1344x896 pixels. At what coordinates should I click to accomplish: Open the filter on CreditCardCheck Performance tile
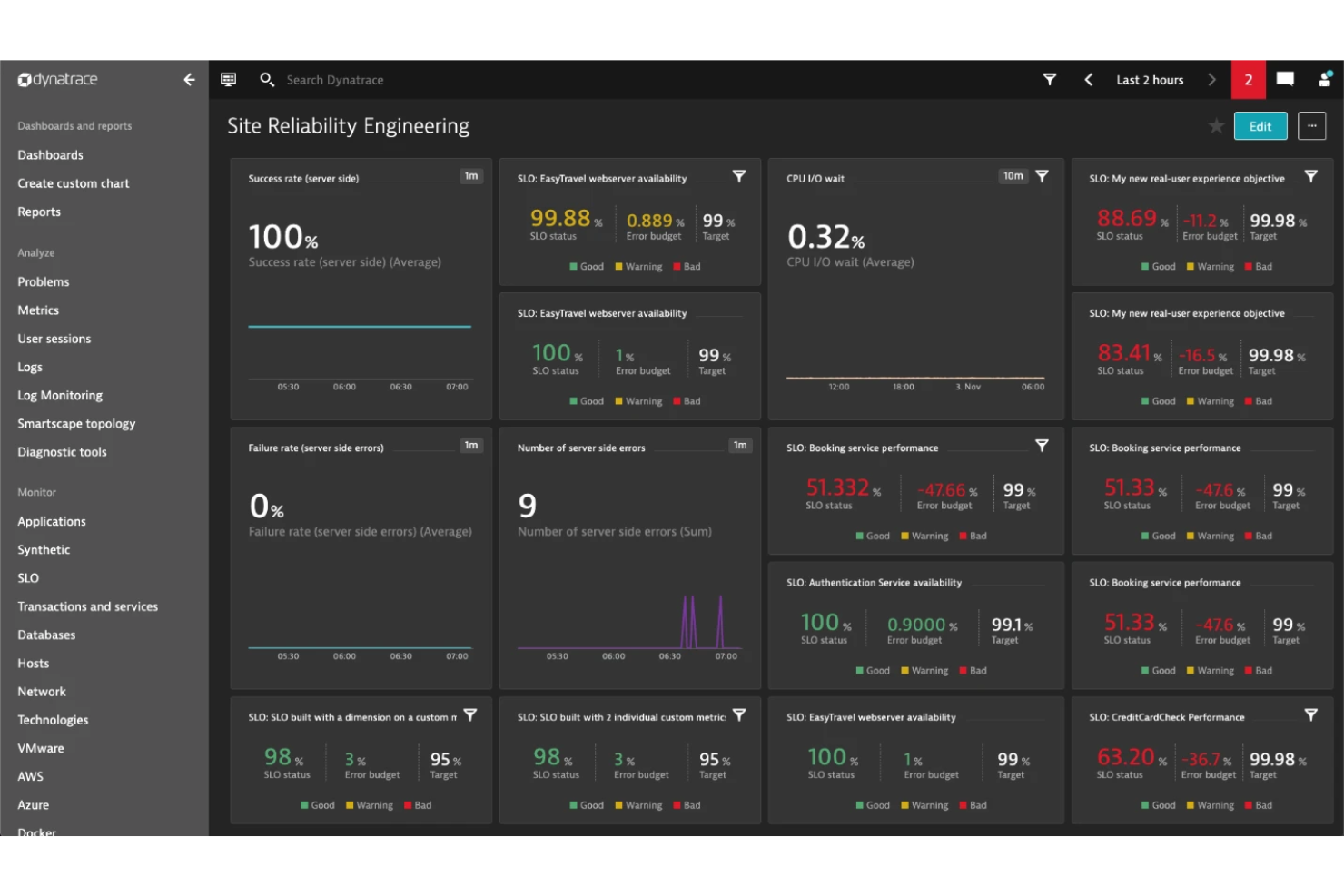[1310, 715]
